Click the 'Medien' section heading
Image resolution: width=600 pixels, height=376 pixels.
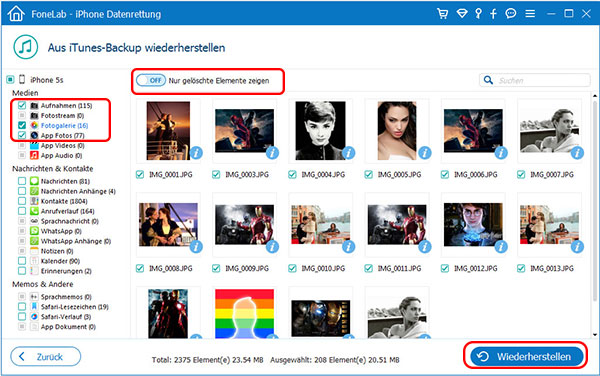click(x=25, y=93)
